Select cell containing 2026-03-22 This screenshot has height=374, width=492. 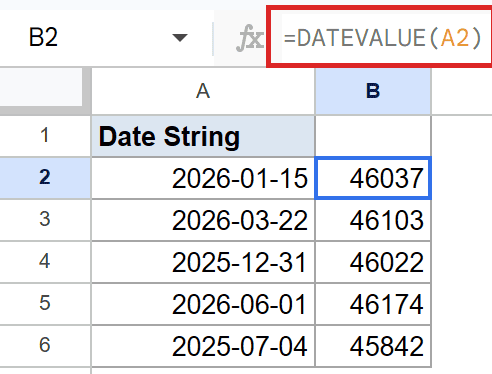tap(203, 220)
